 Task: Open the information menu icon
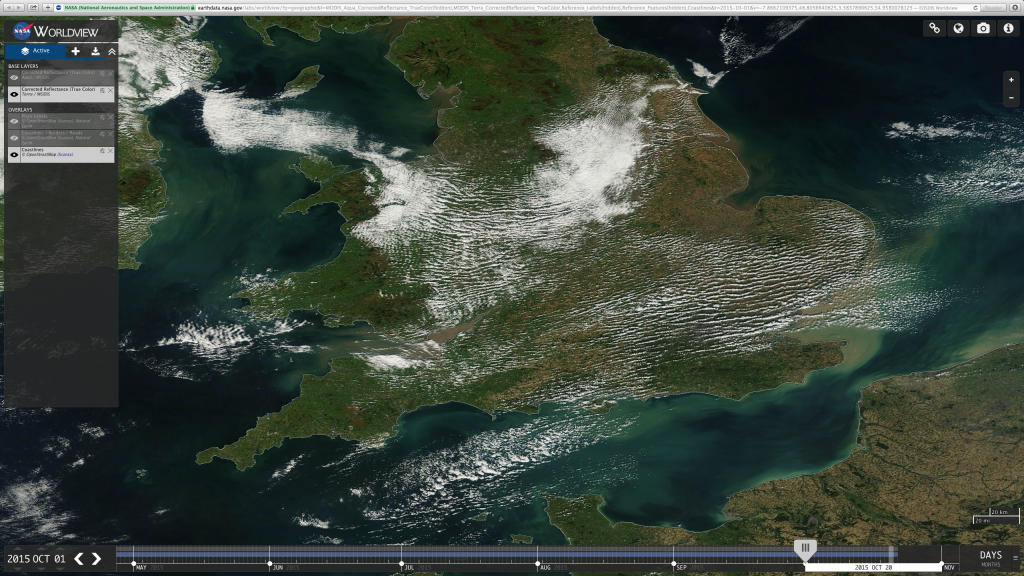(x=1008, y=28)
